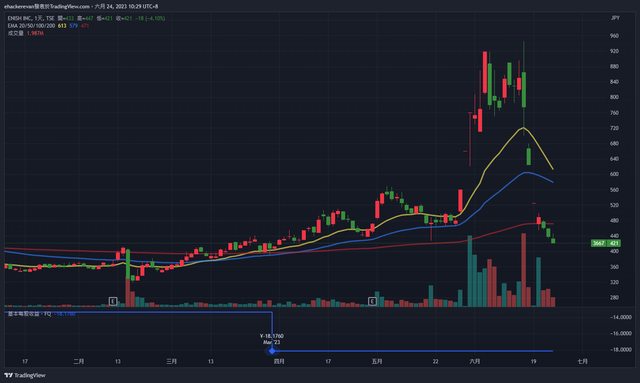Click the -14.0000 EPS axis label
This screenshot has height=383, width=640.
point(621,317)
